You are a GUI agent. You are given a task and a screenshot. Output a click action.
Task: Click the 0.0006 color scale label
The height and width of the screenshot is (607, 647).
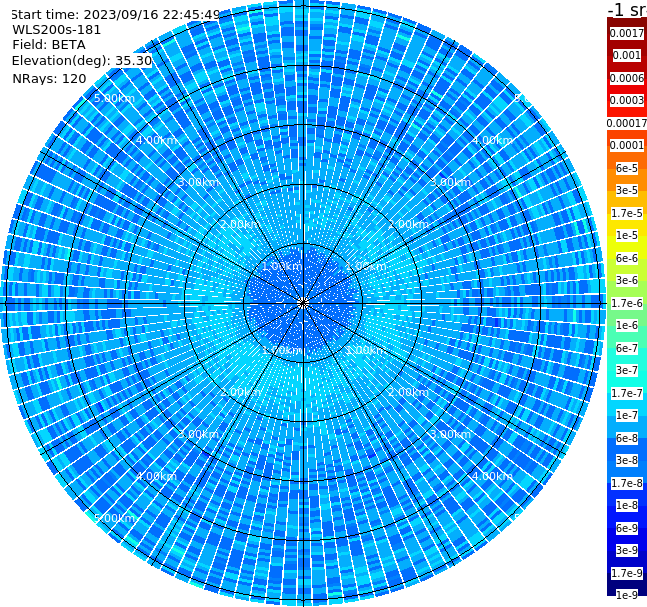tap(627, 78)
